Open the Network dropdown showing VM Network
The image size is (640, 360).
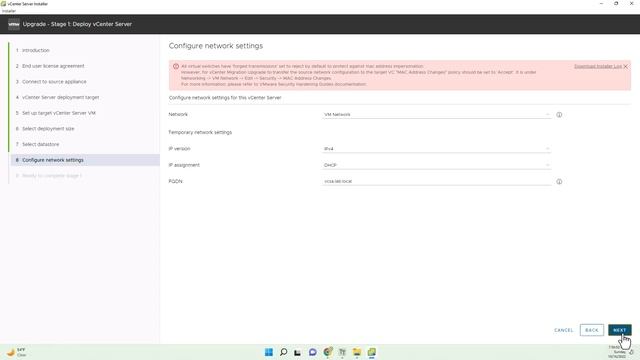(x=436, y=115)
